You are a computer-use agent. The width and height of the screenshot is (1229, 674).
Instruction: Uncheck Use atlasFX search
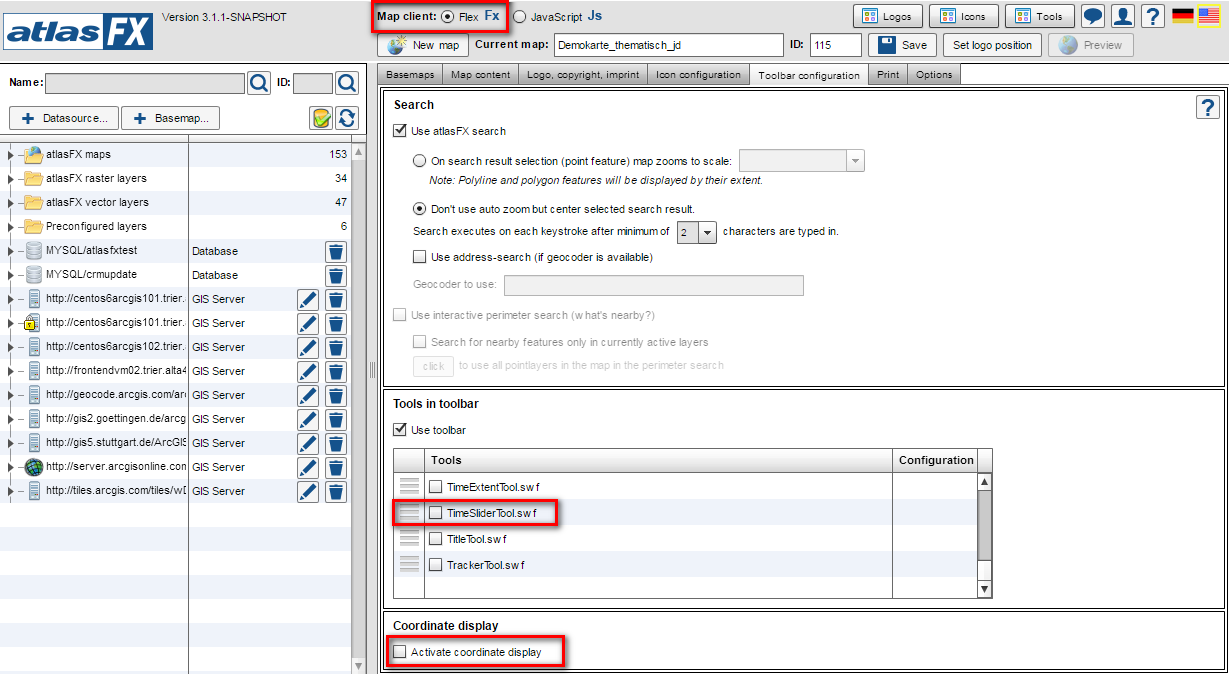click(400, 131)
